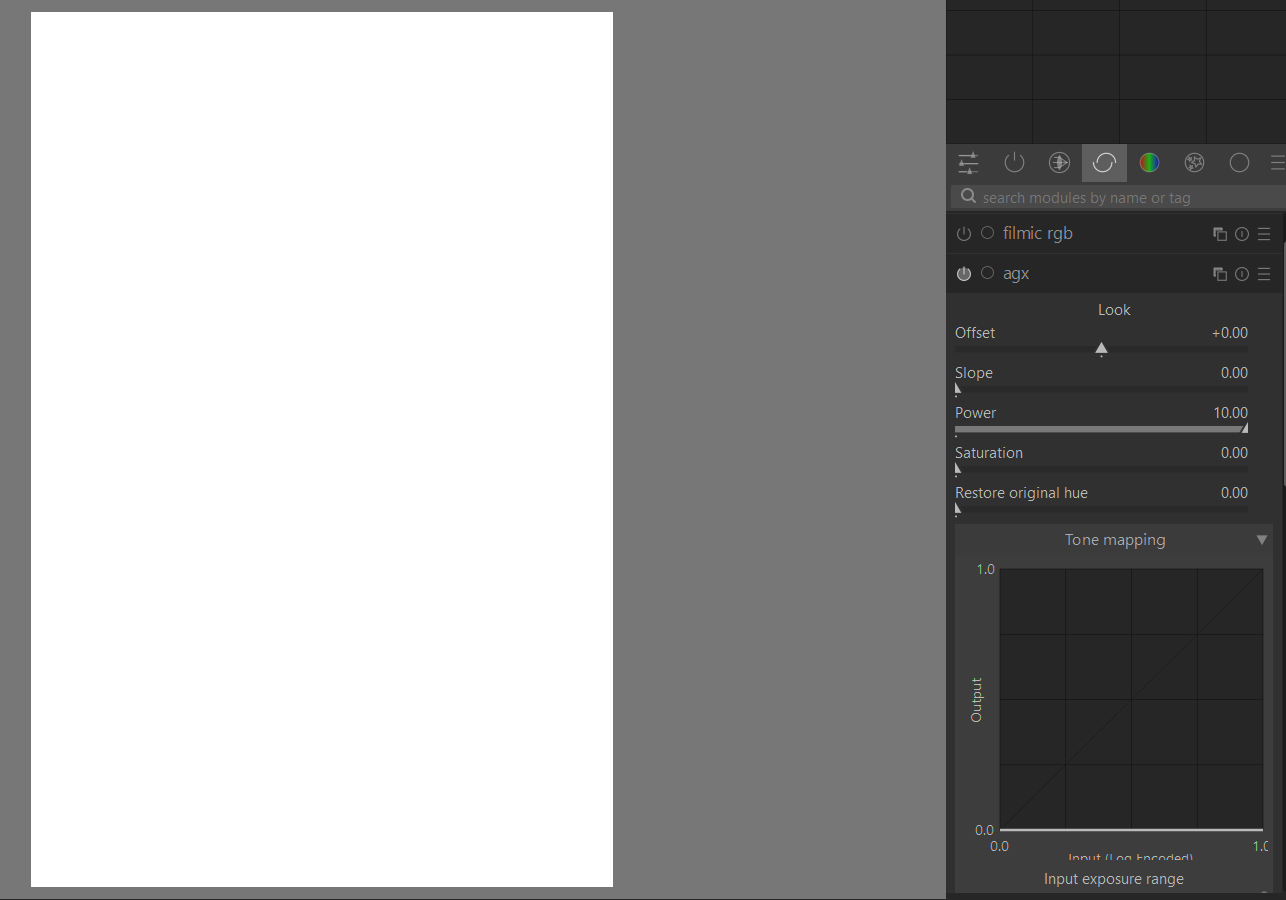Open the color modules group tab
Image resolution: width=1286 pixels, height=900 pixels.
tap(1149, 163)
